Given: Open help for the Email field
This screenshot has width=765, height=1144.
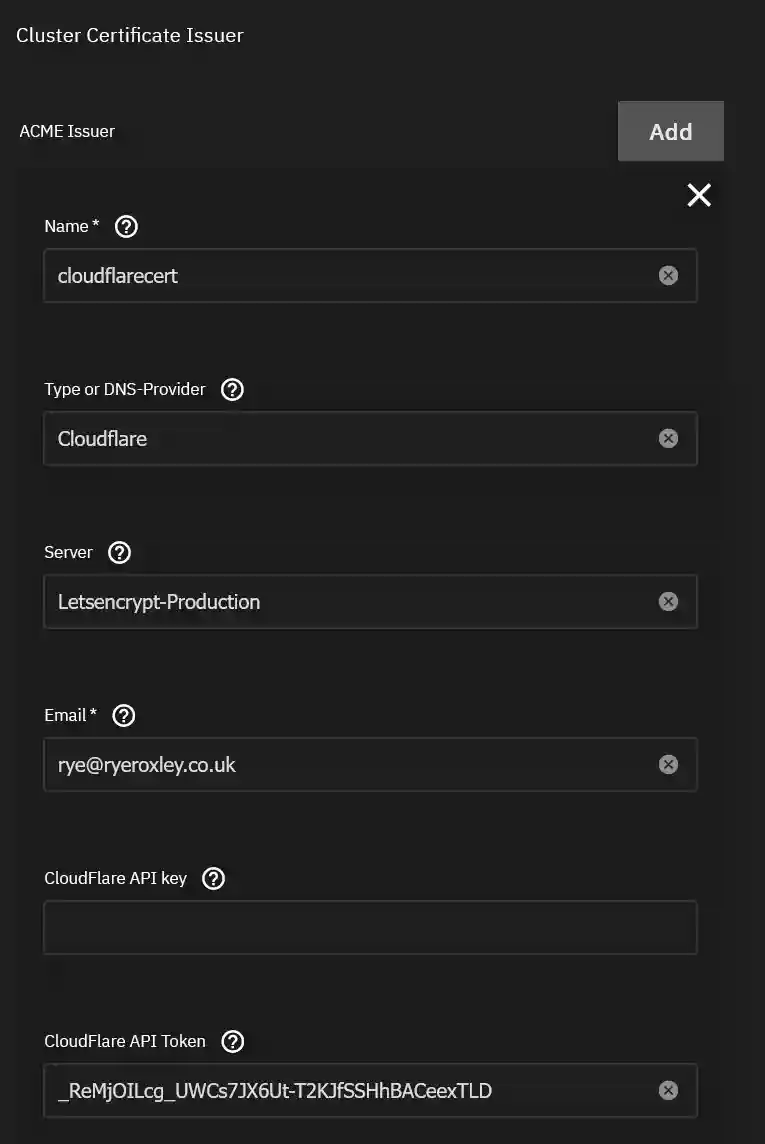Looking at the screenshot, I should [x=122, y=715].
